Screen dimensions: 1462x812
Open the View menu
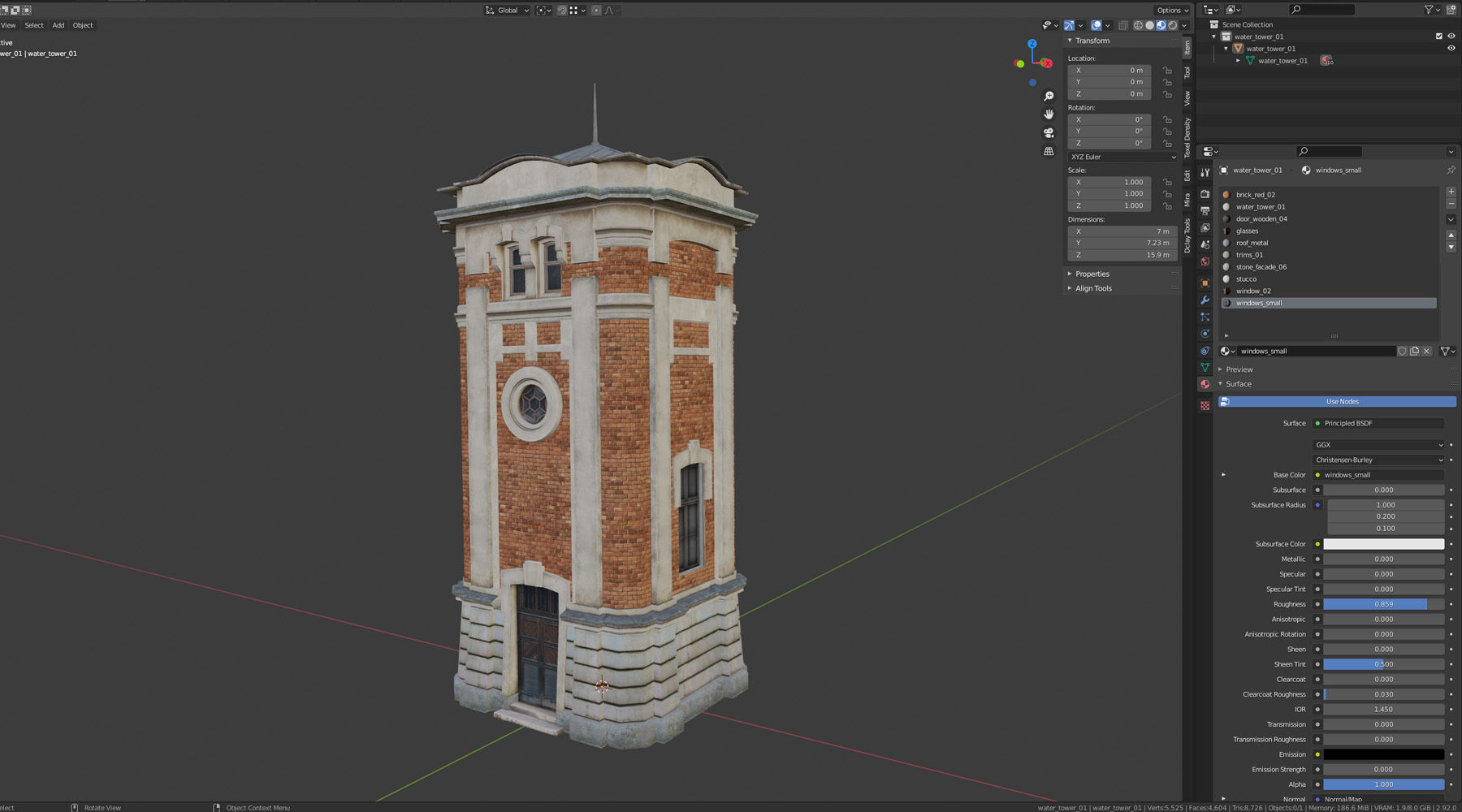tap(8, 25)
